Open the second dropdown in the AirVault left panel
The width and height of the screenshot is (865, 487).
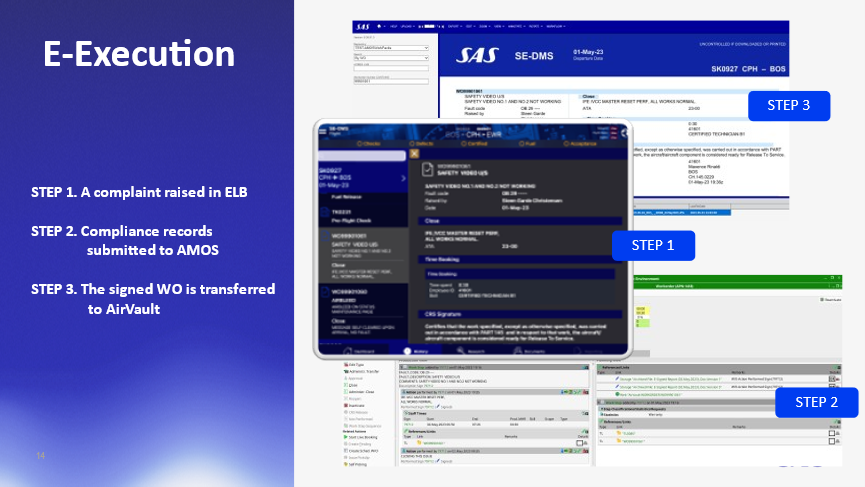[391, 58]
